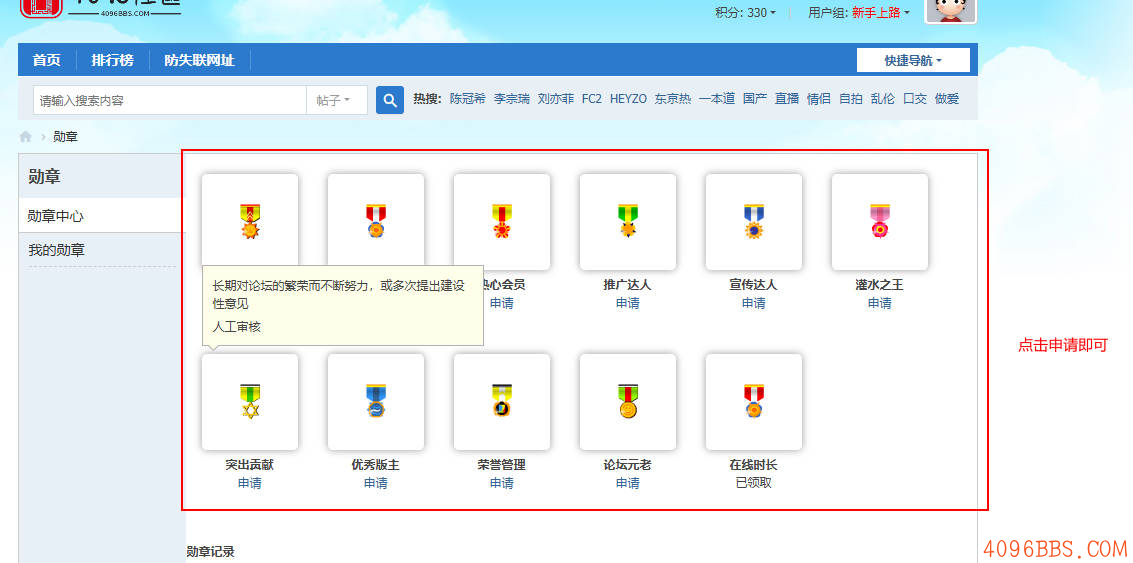Select the 在线时长 medal icon
1133x563 pixels.
click(x=753, y=401)
